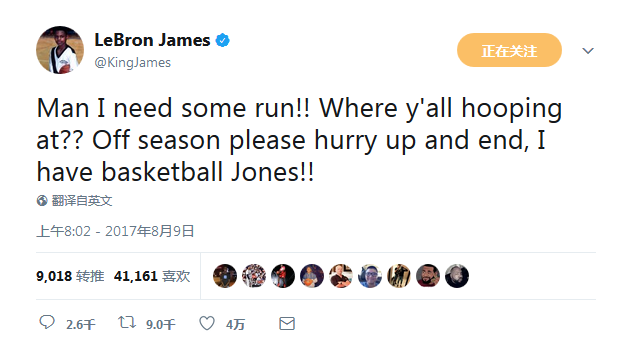
Task: Click the retweet arrows icon
Action: tap(127, 323)
